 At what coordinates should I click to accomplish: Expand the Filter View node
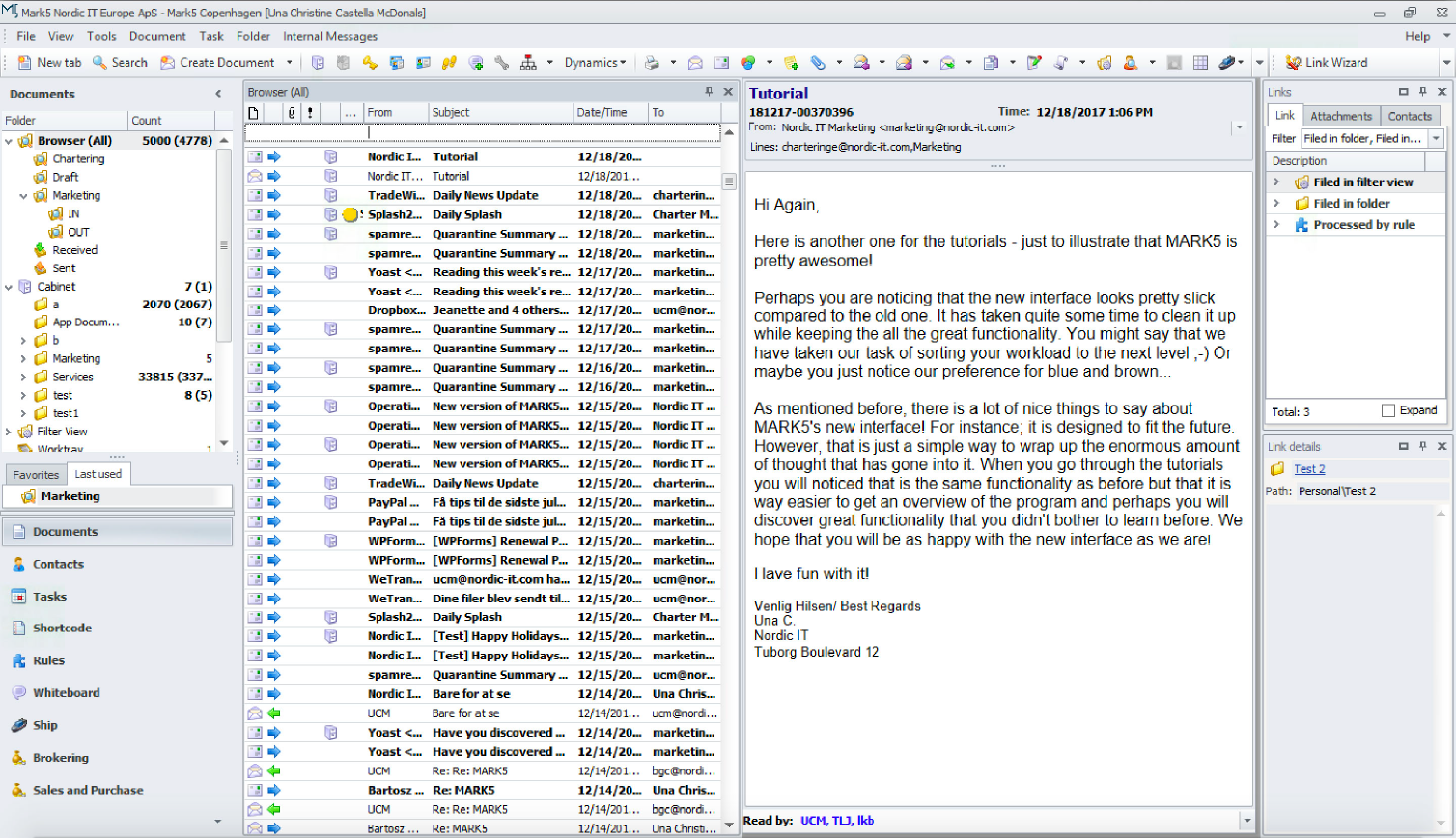coord(9,432)
